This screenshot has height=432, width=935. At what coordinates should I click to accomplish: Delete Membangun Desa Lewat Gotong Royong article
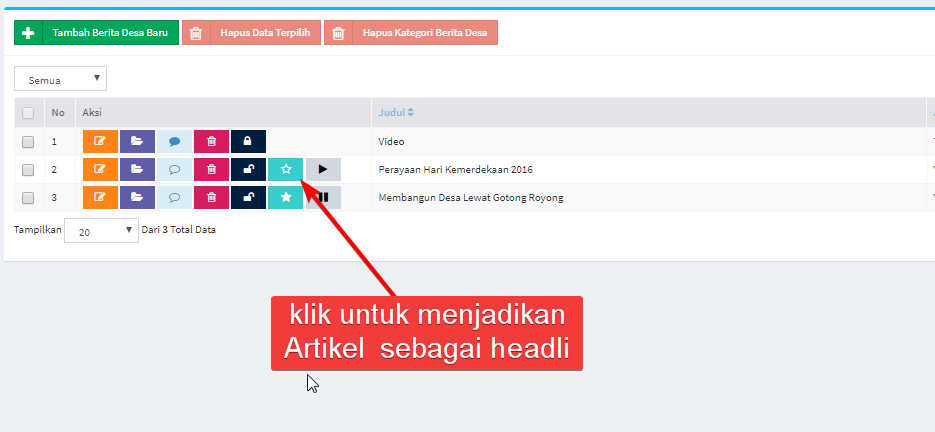tap(211, 198)
